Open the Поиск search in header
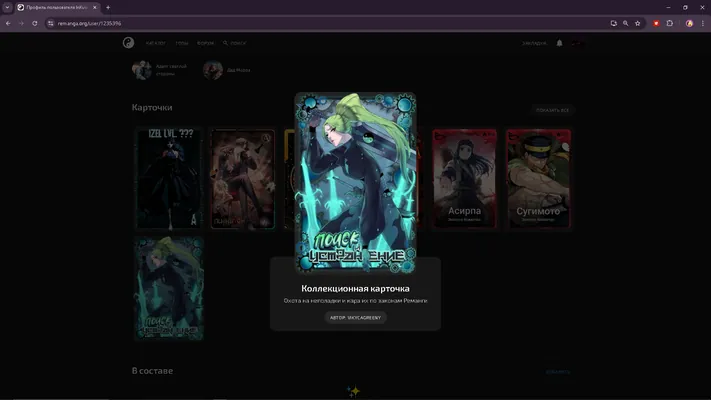711x400 pixels. coord(234,43)
